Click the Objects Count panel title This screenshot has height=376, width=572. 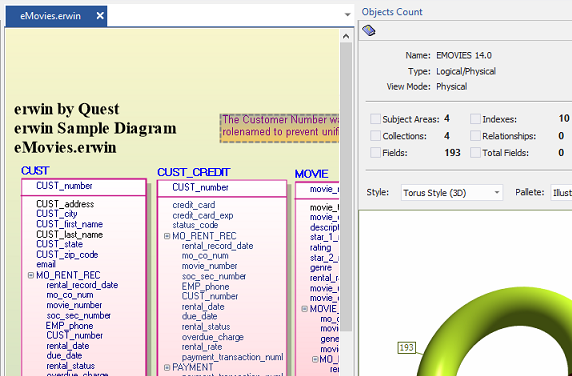point(392,12)
